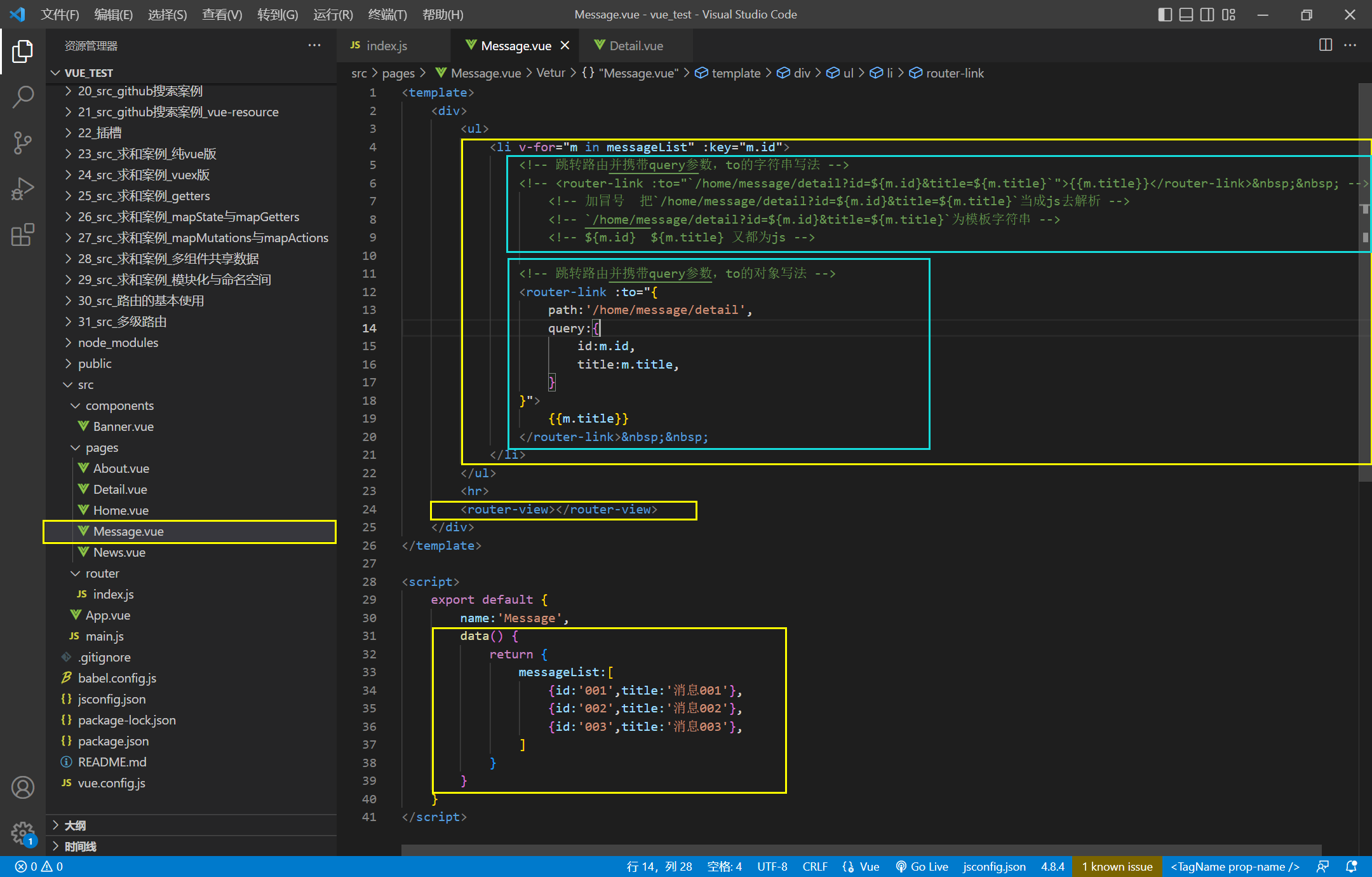1372x877 pixels.
Task: Open the 编辑(E) menu
Action: [114, 14]
